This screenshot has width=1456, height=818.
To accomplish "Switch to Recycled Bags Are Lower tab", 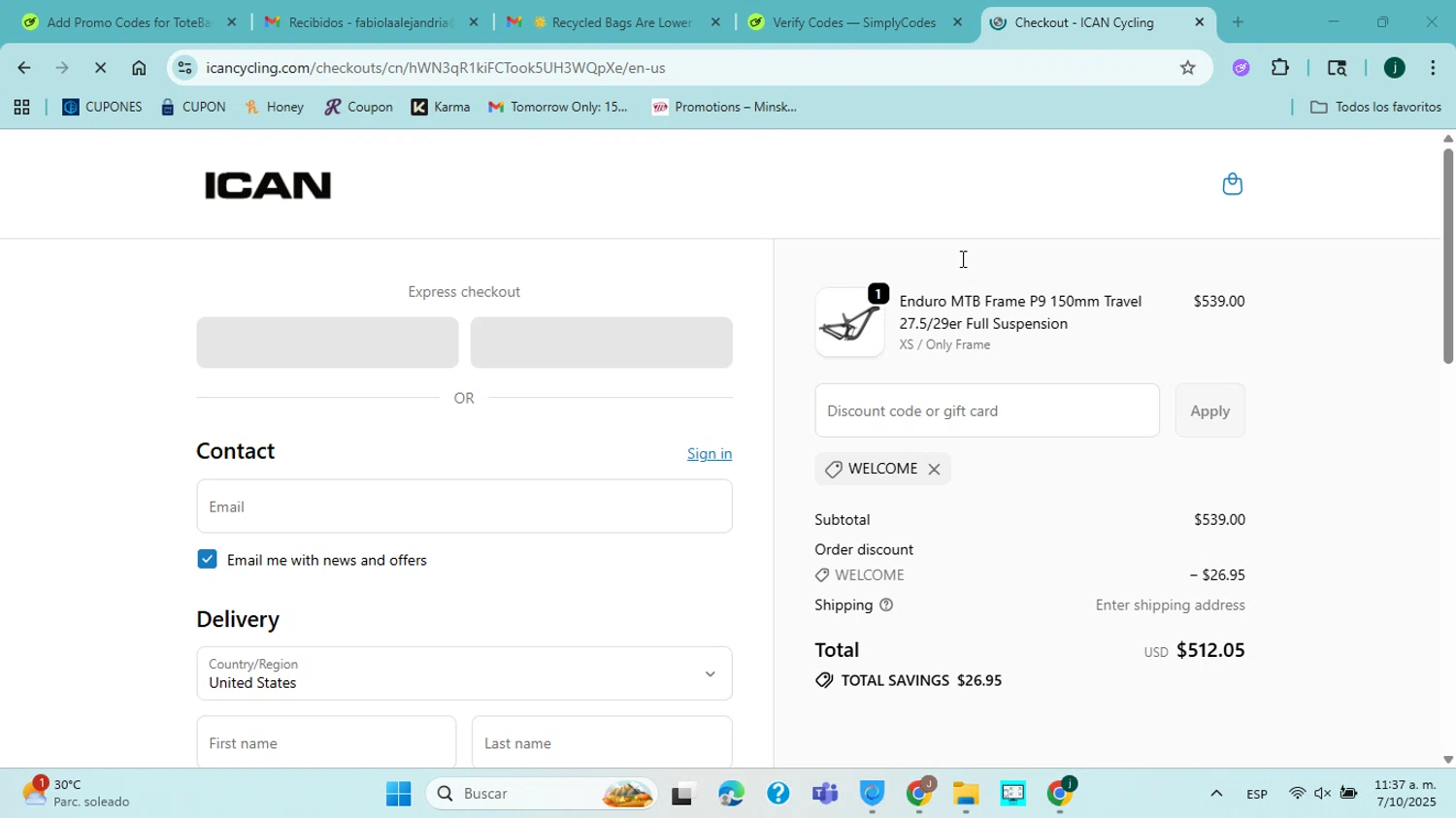I will (612, 22).
